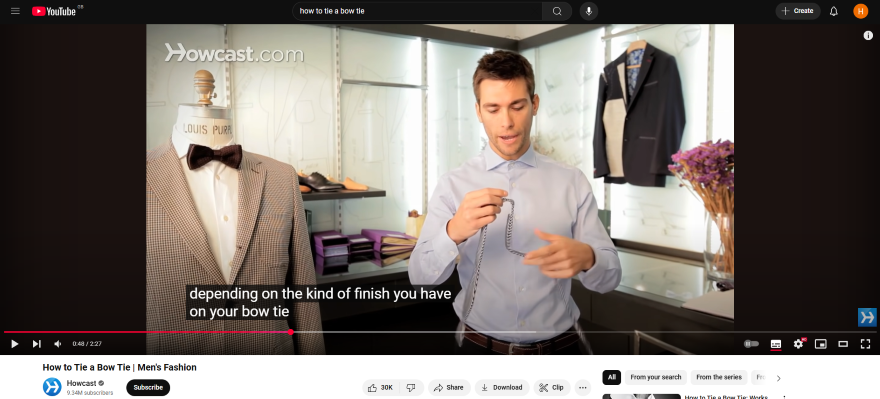
Task: Skip to next video
Action: pos(36,343)
